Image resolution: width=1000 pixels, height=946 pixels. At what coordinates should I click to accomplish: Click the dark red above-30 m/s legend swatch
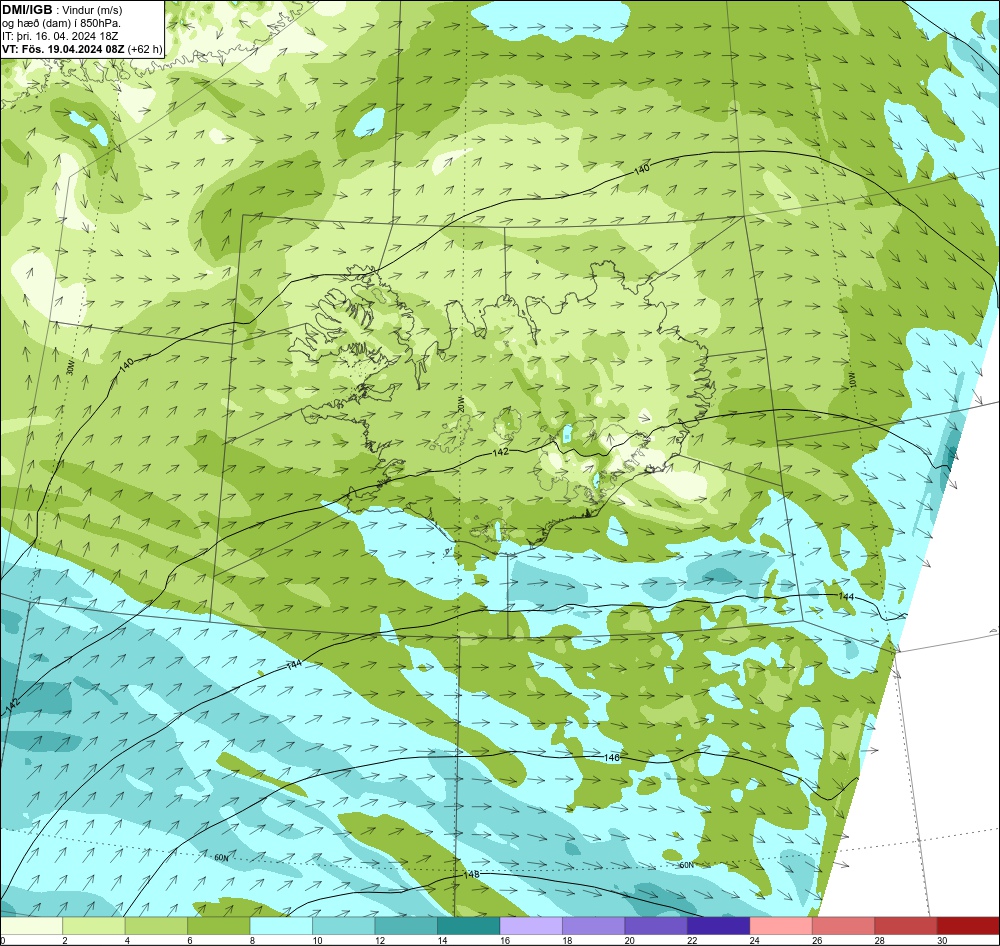(968, 926)
